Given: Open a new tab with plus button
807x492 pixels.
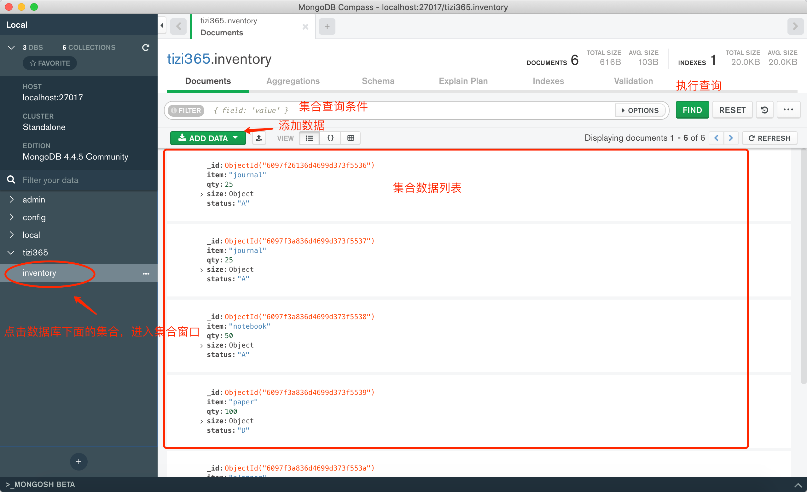Looking at the screenshot, I should pos(327,26).
